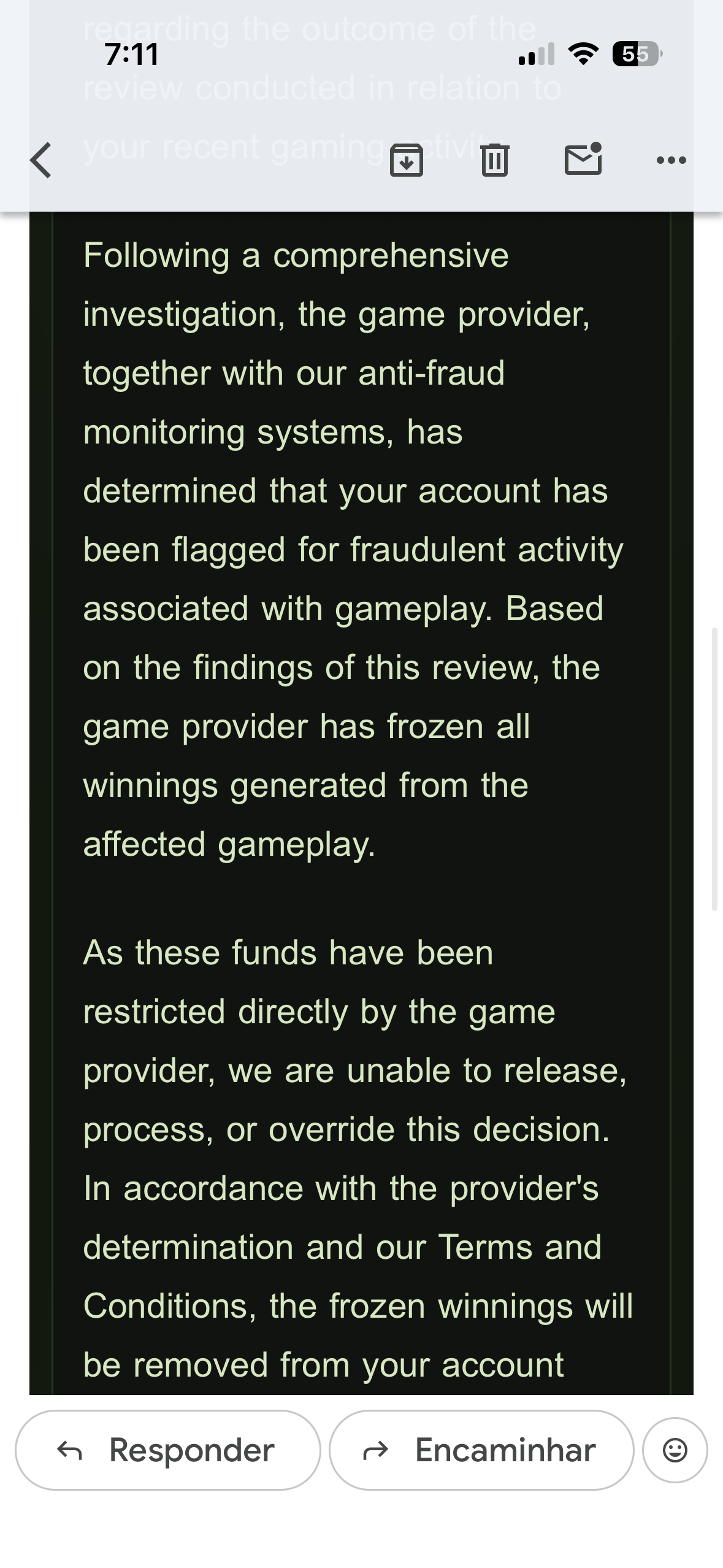The height and width of the screenshot is (1568, 723).
Task: Mark the message as unread via envelope icon
Action: coord(583,159)
